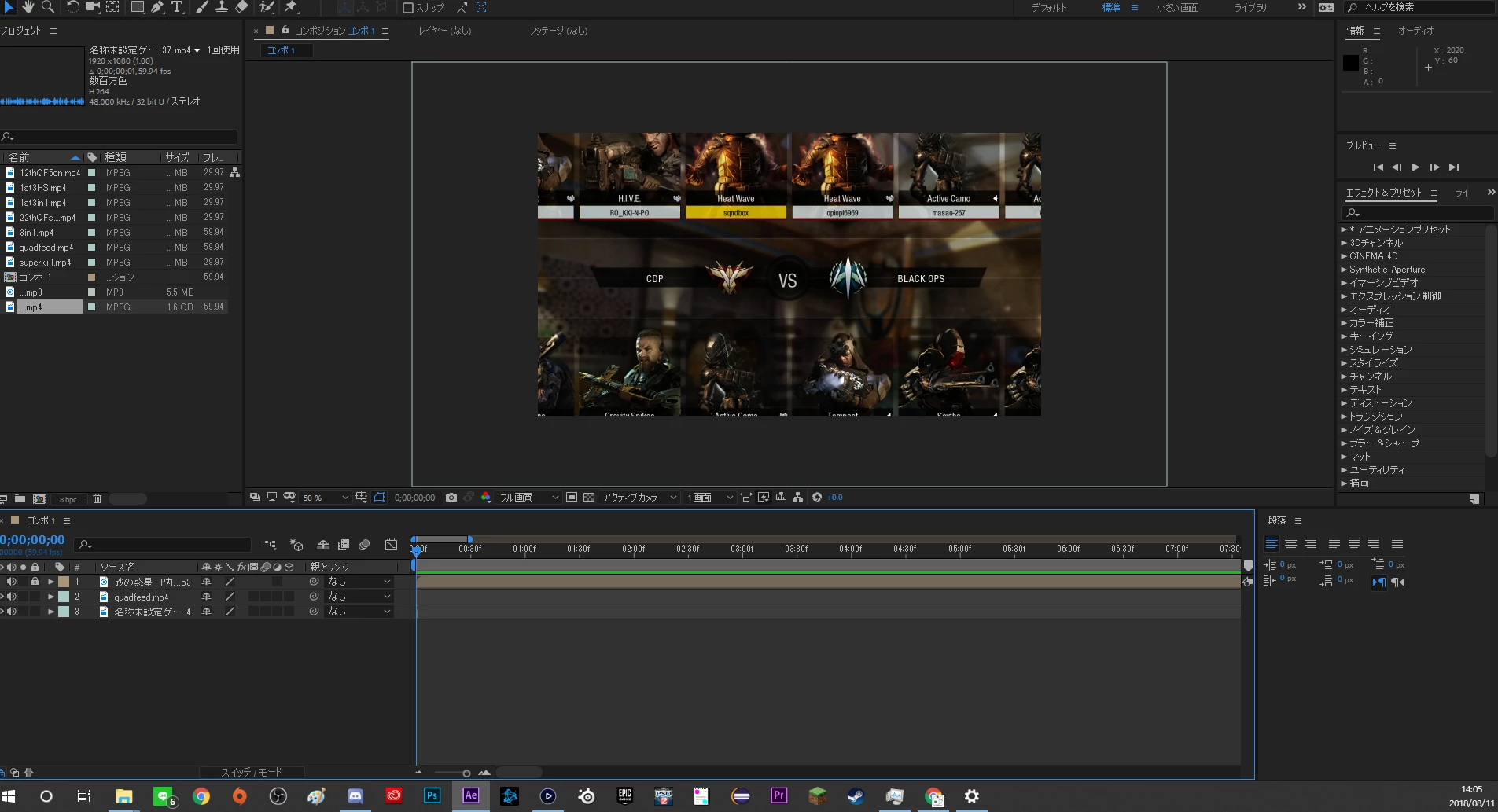
Task: Expand the CINEMA 4D effects category
Action: click(1344, 256)
